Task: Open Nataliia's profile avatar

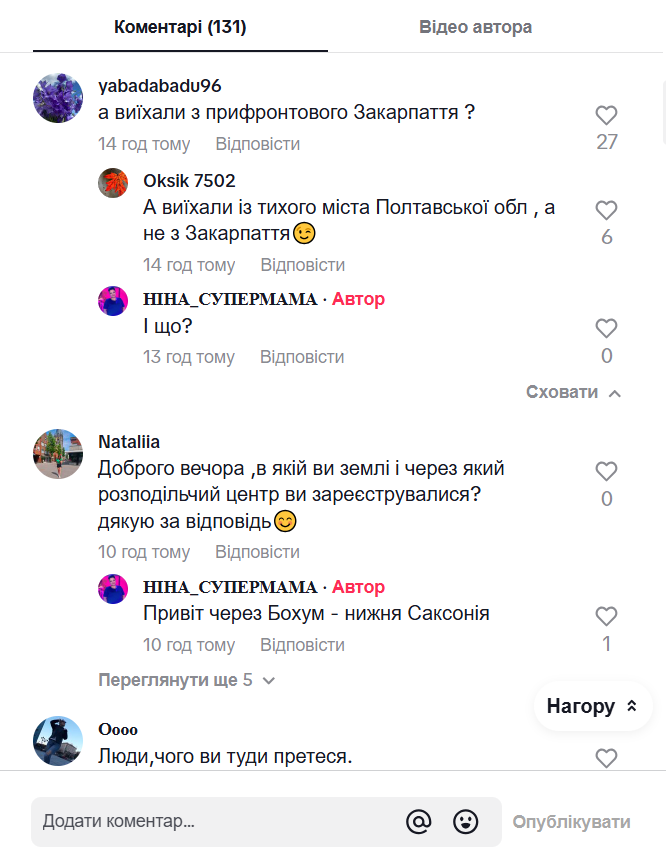Action: tap(58, 455)
